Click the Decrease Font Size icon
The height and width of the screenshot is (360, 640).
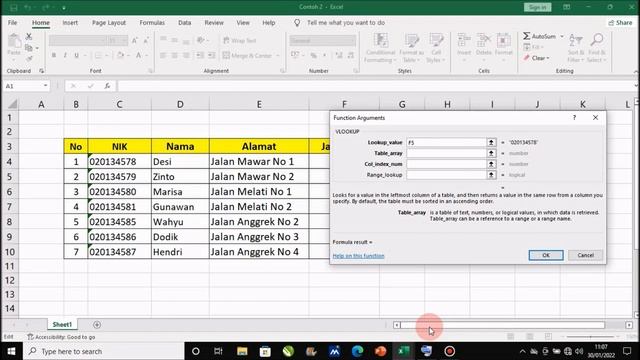(146, 40)
